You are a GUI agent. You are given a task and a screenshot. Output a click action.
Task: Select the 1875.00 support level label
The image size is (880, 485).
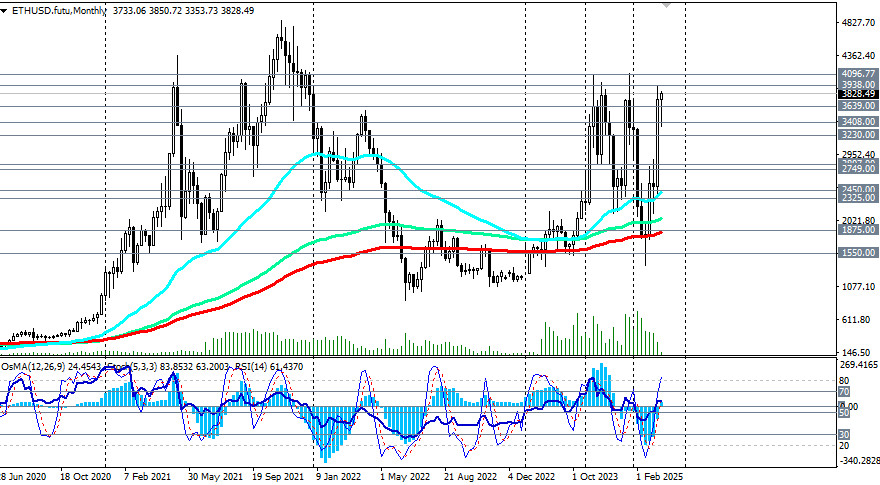coord(858,230)
